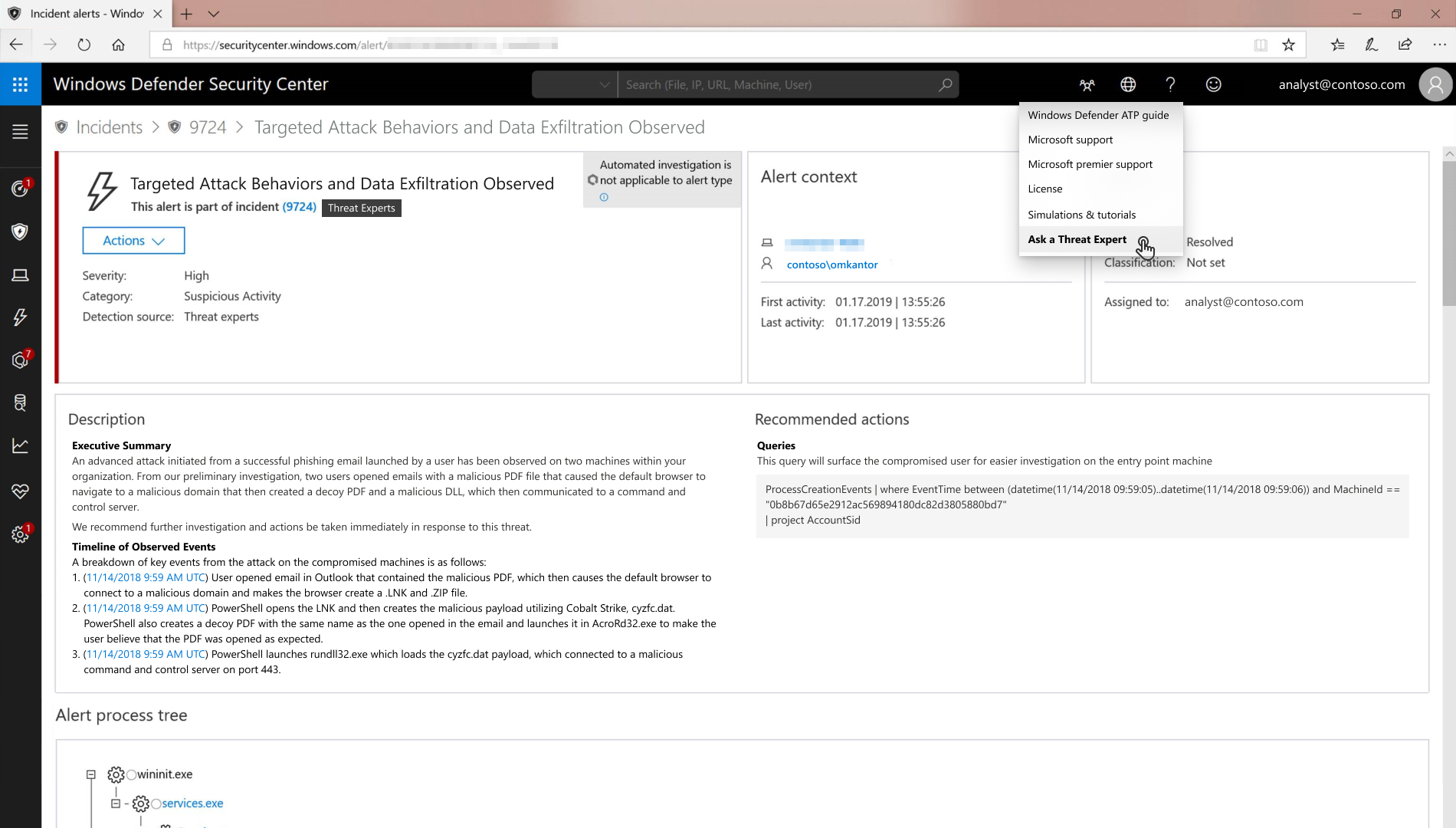Open incident 9724 link

[x=300, y=206]
